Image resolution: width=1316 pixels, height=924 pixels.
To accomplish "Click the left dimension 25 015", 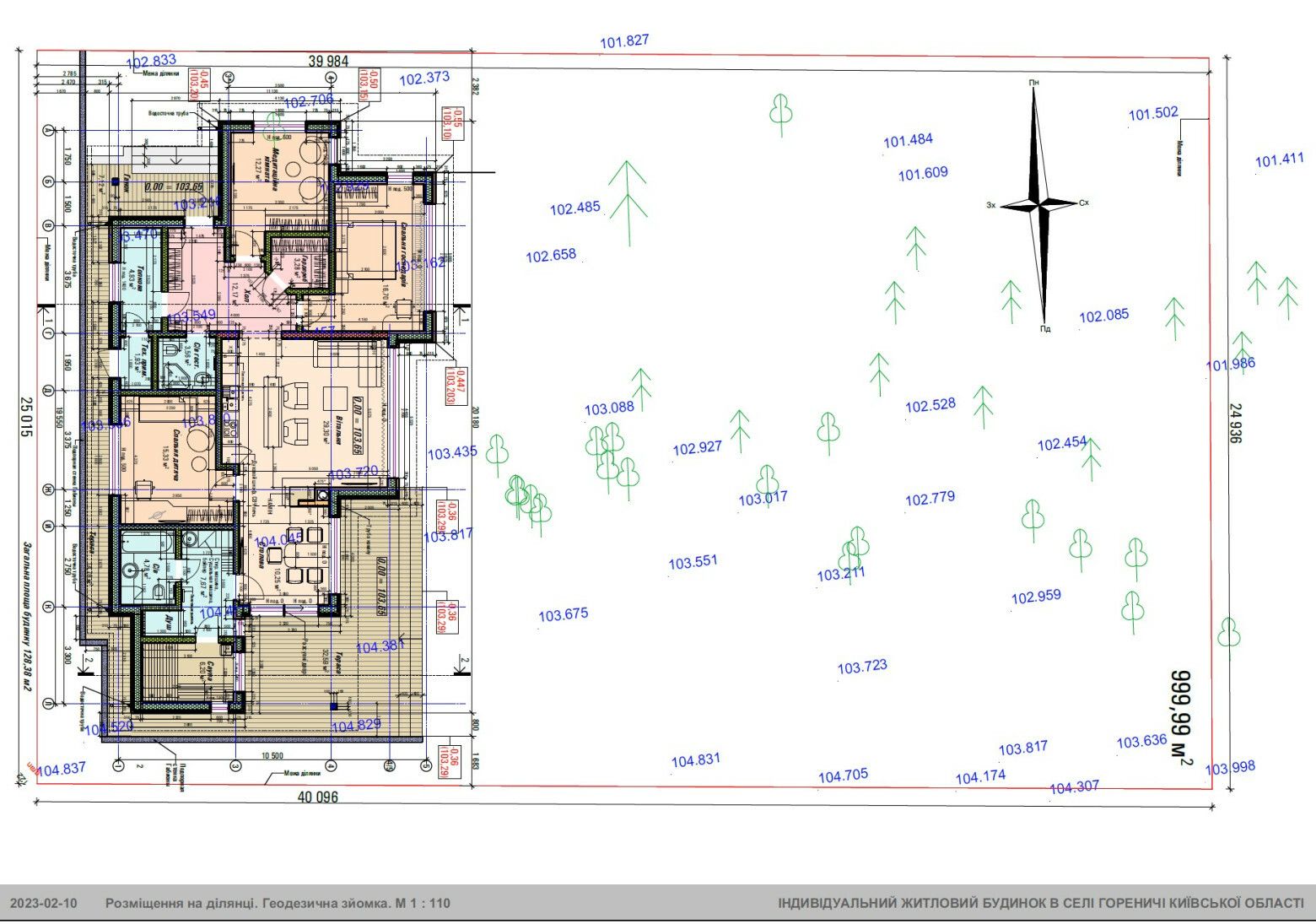I will point(26,417).
